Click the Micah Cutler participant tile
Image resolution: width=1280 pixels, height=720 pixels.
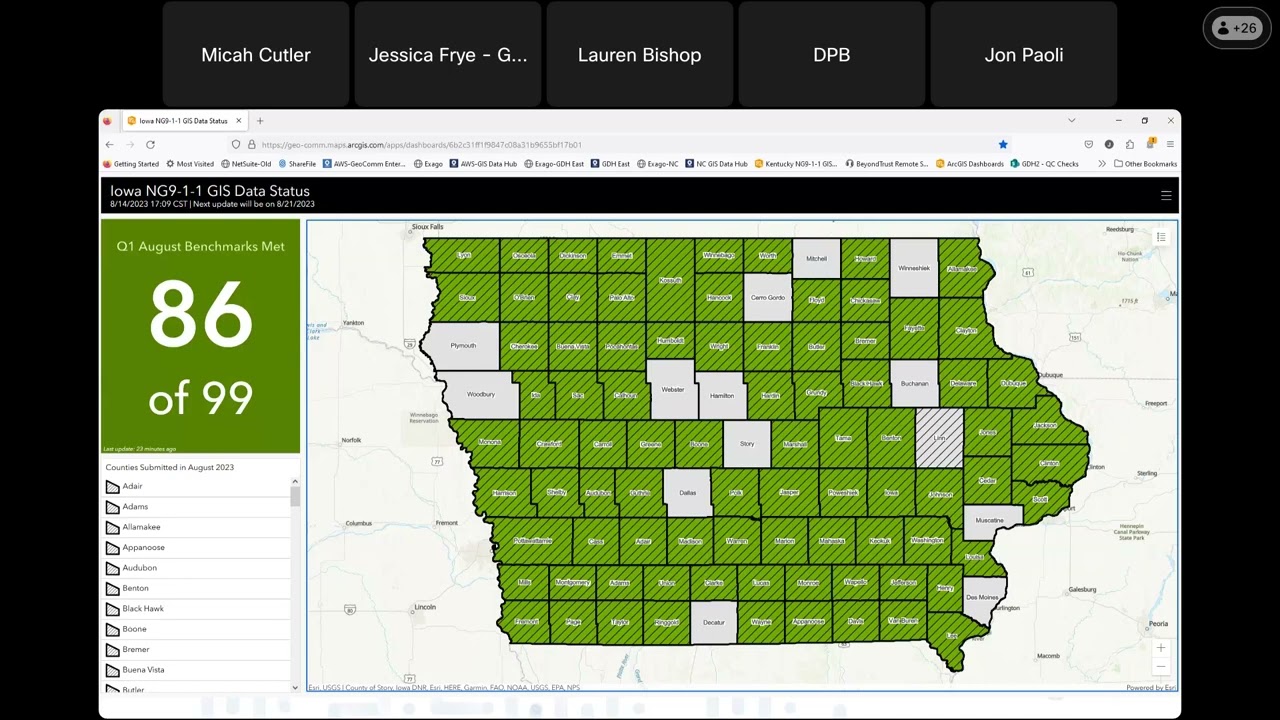pyautogui.click(x=256, y=55)
